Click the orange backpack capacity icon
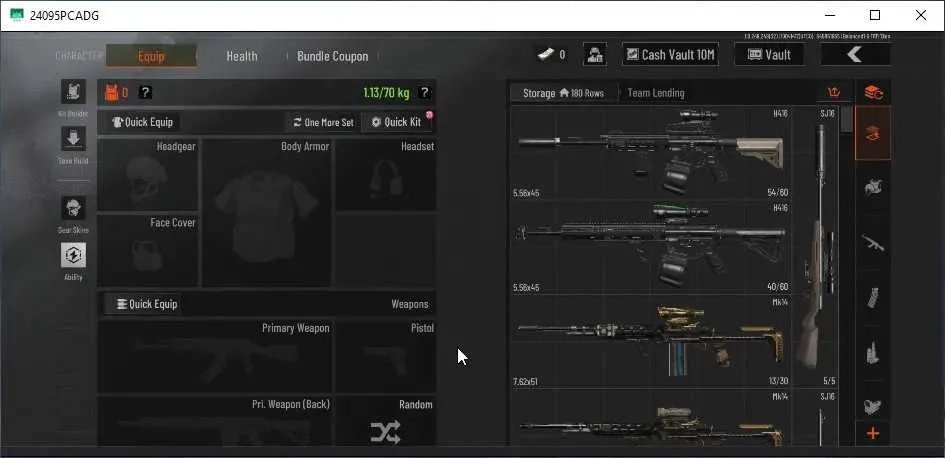The image size is (945, 458). [x=112, y=92]
